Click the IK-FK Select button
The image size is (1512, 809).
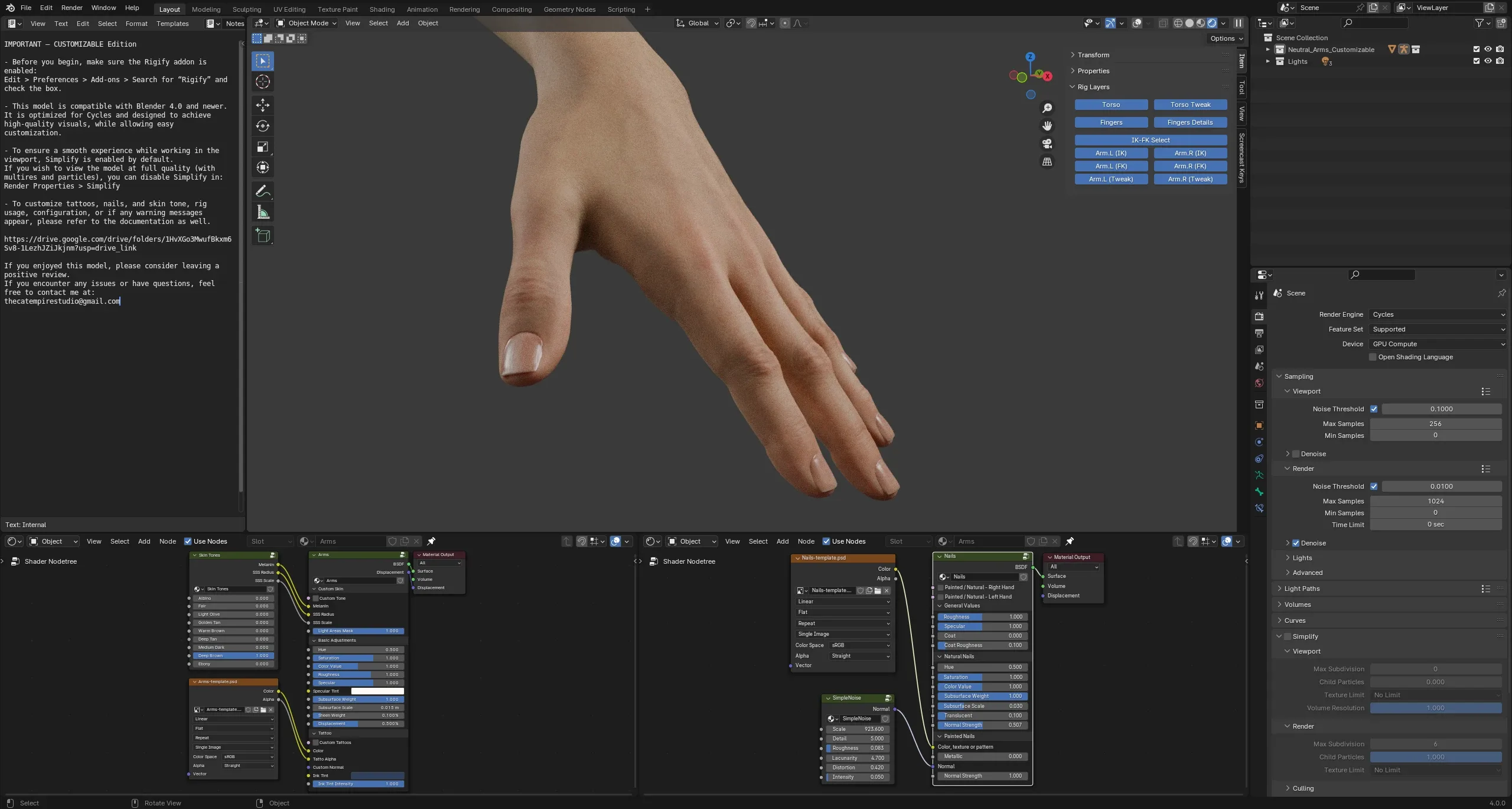(1150, 140)
